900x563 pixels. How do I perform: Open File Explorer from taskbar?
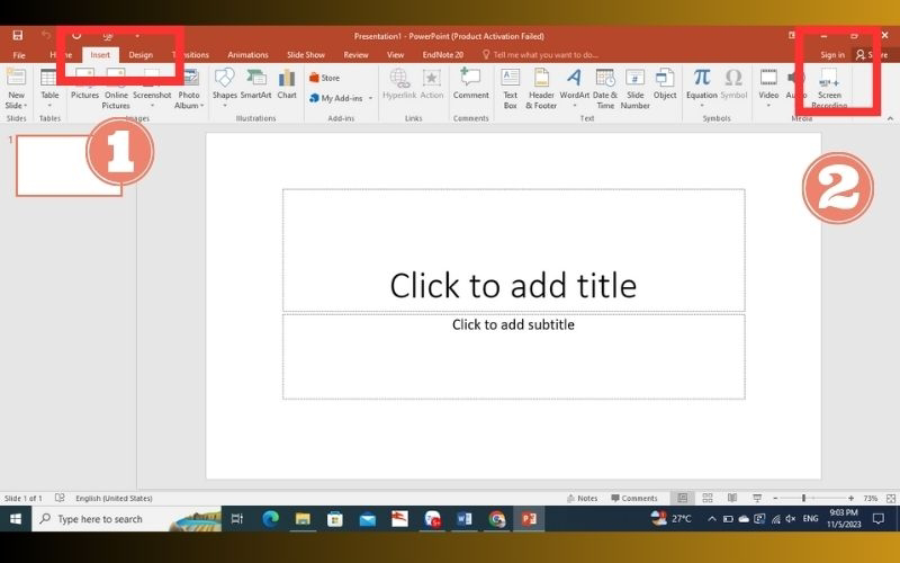tap(302, 519)
